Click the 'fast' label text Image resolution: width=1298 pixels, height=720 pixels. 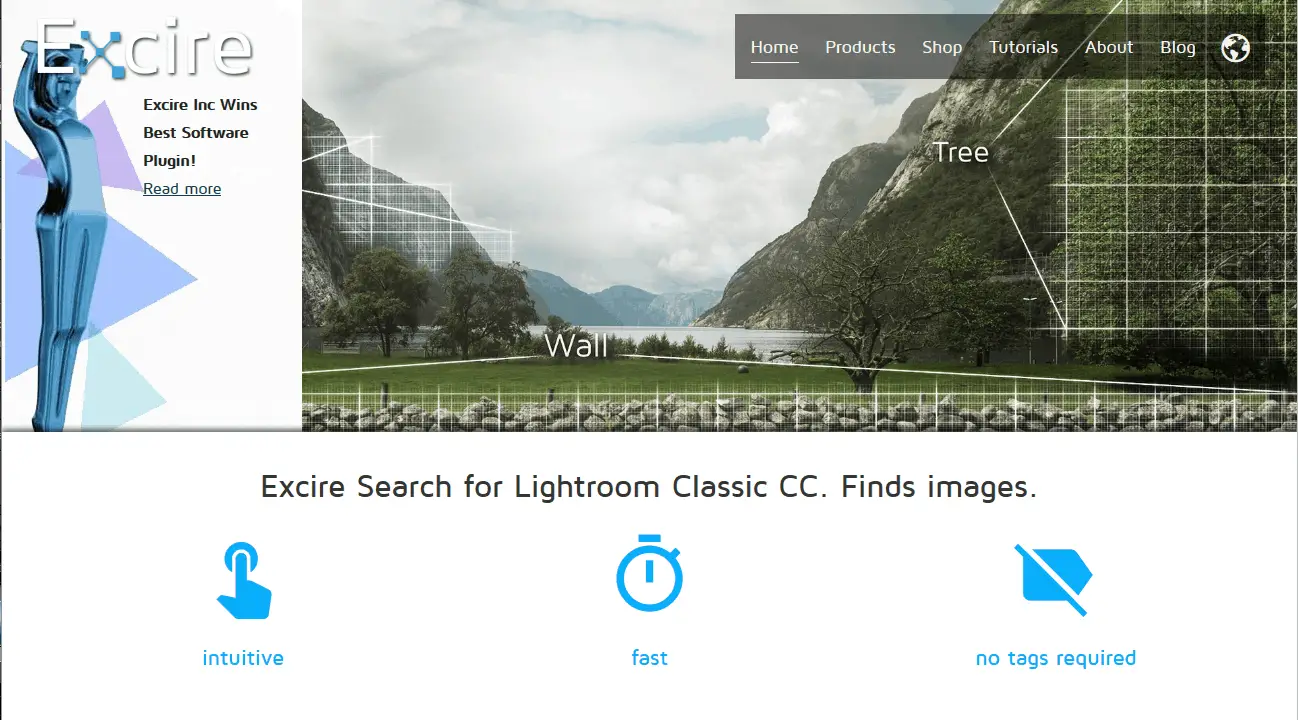click(650, 658)
